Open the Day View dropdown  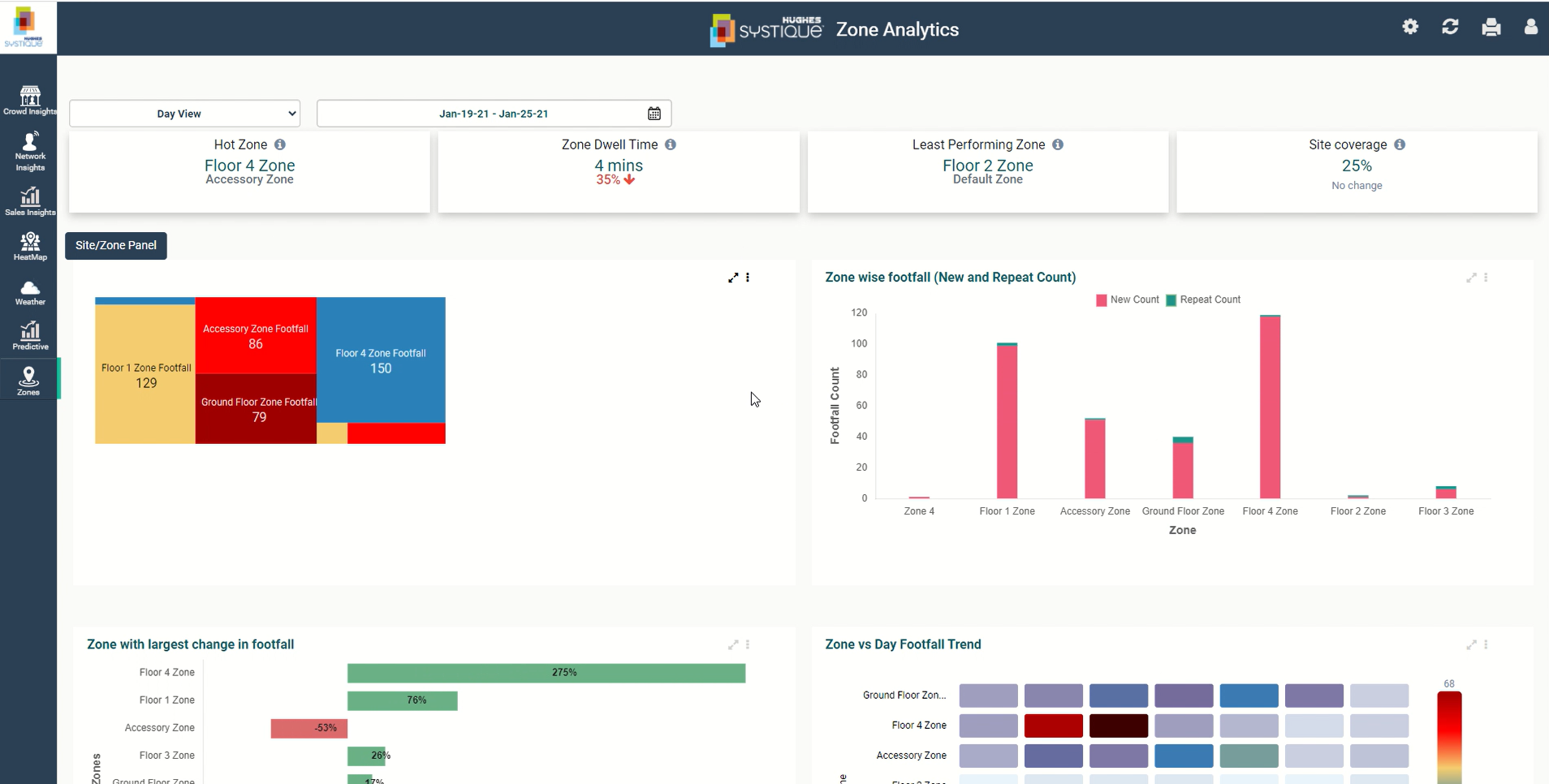click(185, 114)
